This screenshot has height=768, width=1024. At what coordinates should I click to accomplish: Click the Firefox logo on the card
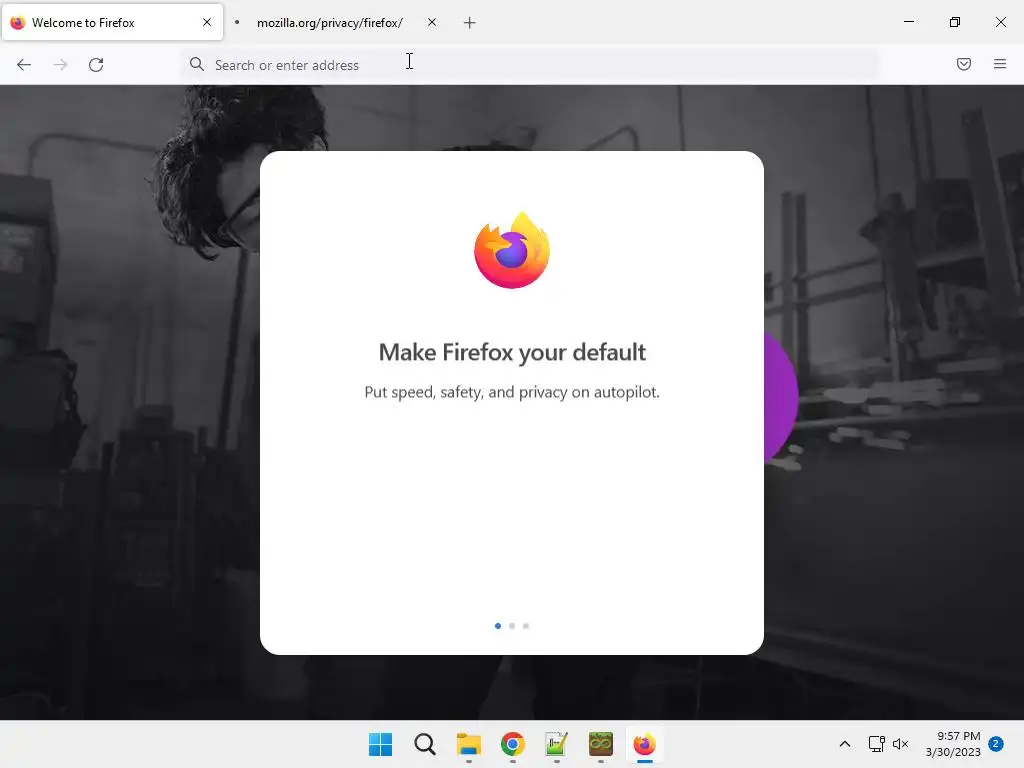512,250
